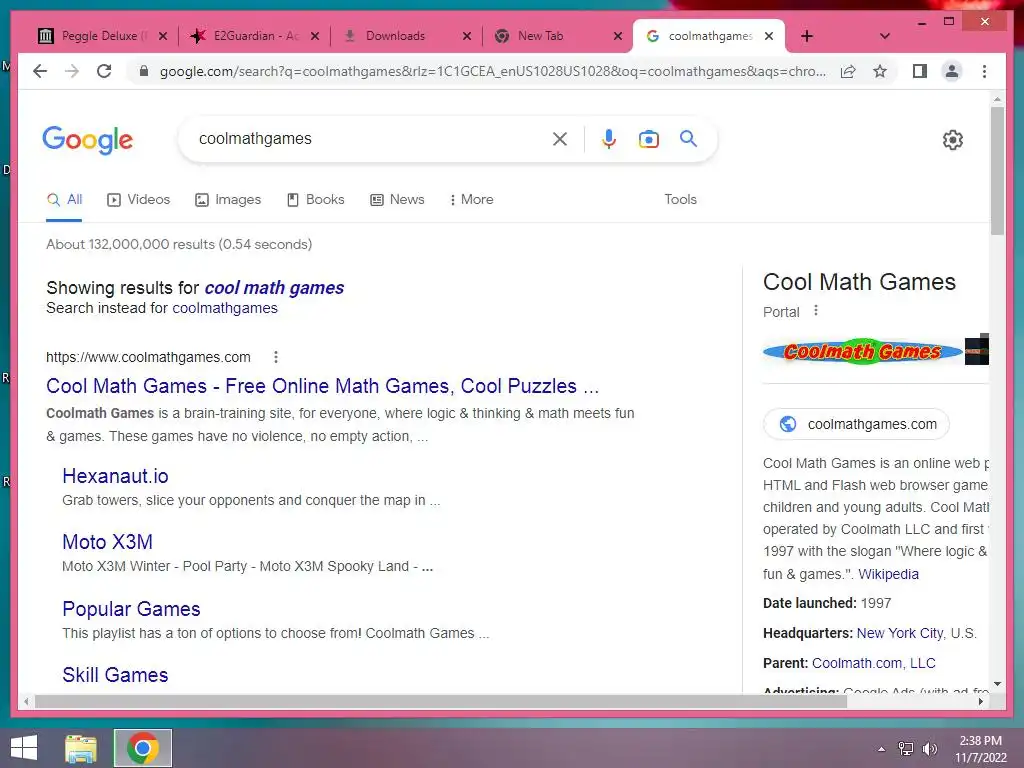Click the scroll down arrow of page scrollbar
The height and width of the screenshot is (768, 1024).
pos(997,684)
